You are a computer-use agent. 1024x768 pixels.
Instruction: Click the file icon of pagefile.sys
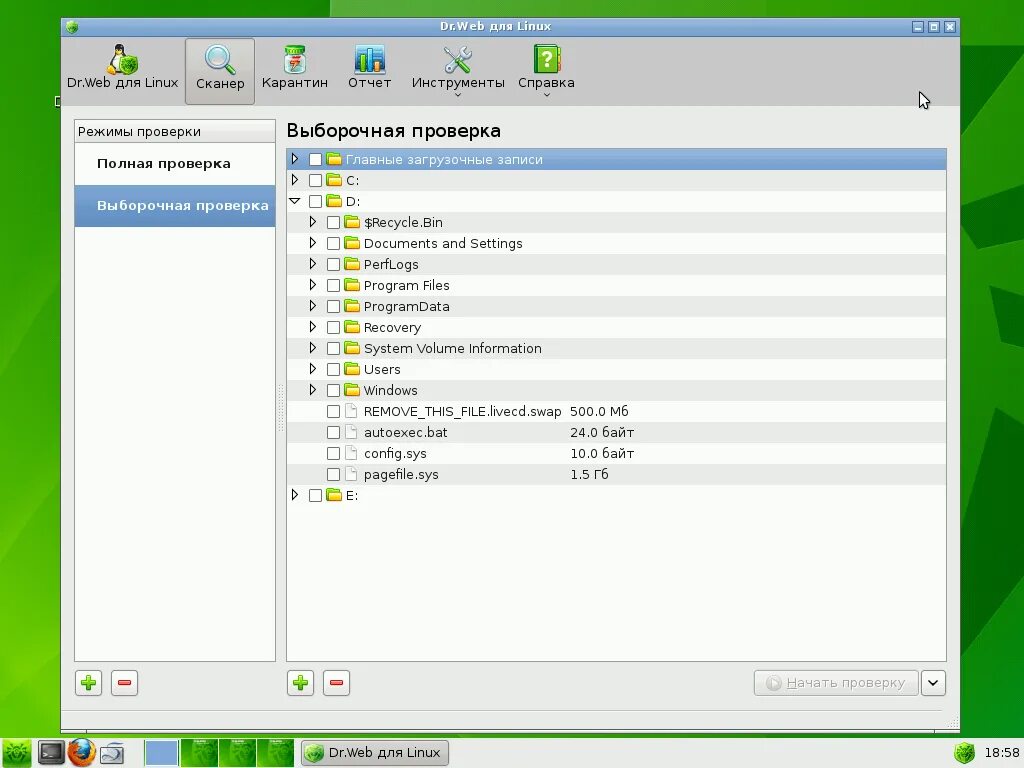351,474
